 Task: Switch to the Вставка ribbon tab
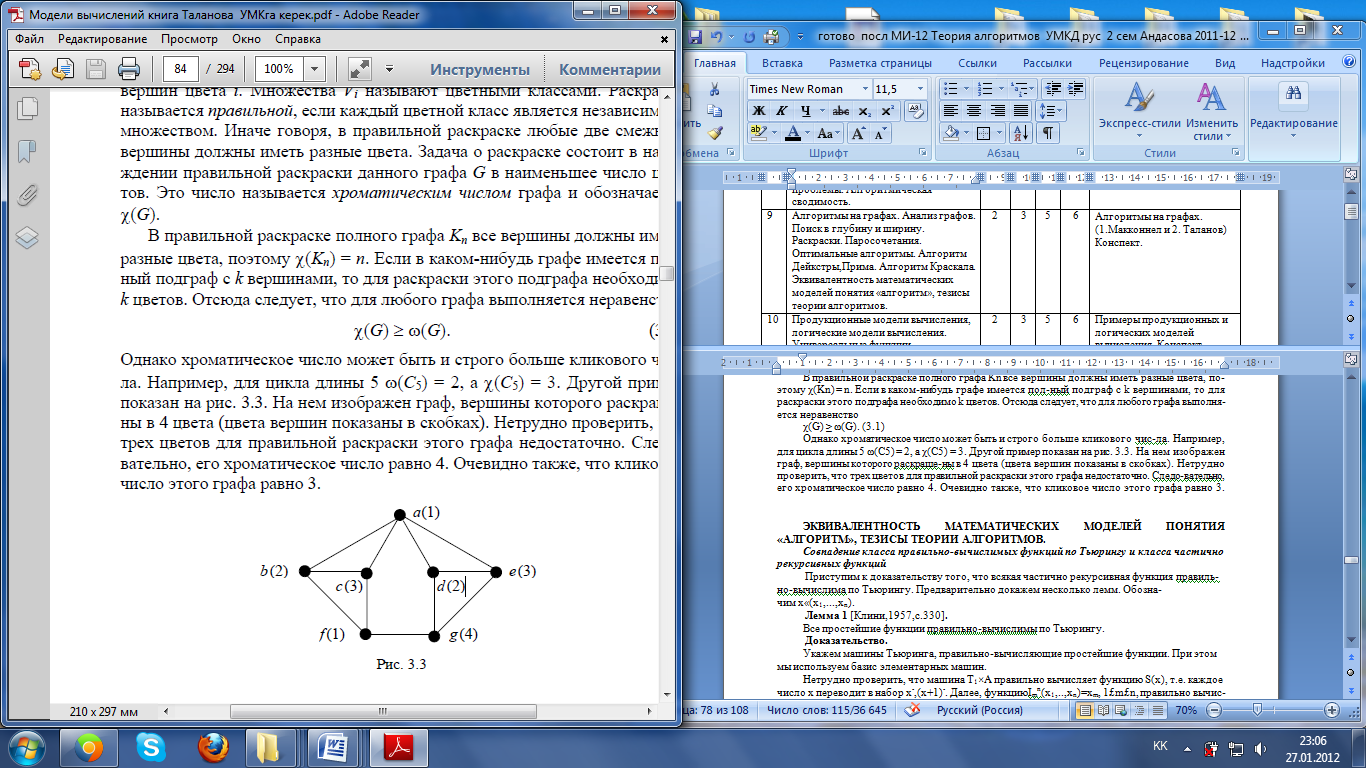tap(782, 62)
